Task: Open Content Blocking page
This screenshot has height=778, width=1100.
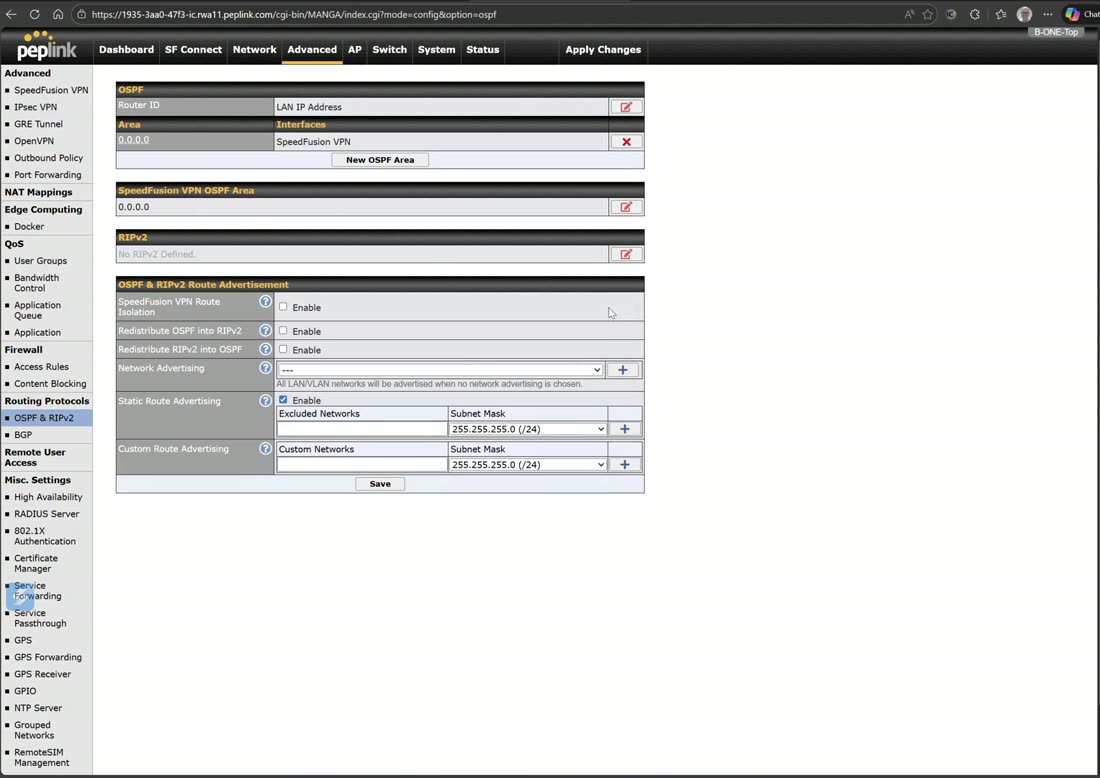Action: [51, 384]
